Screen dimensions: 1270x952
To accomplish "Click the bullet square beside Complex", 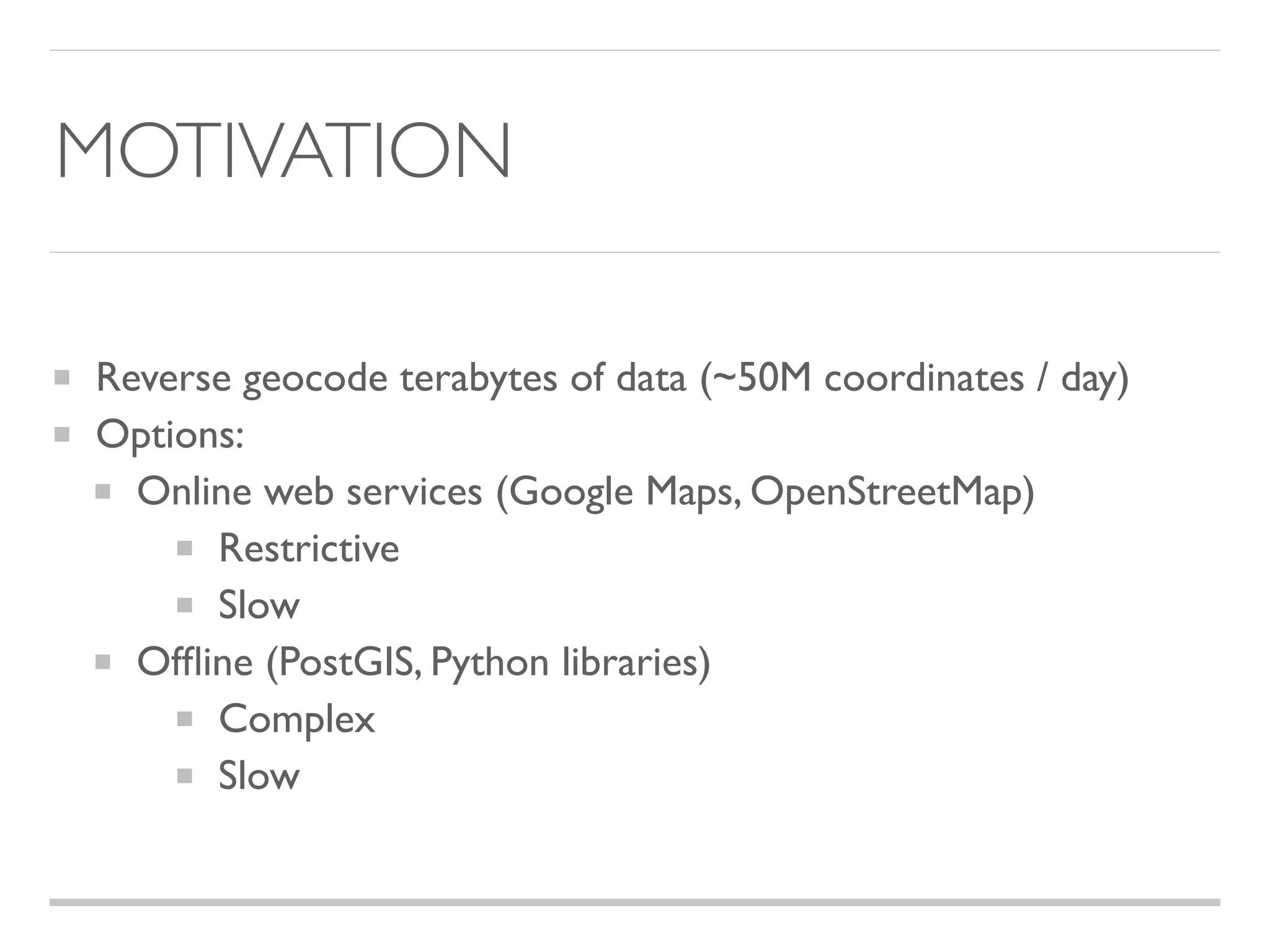I will coord(185,719).
